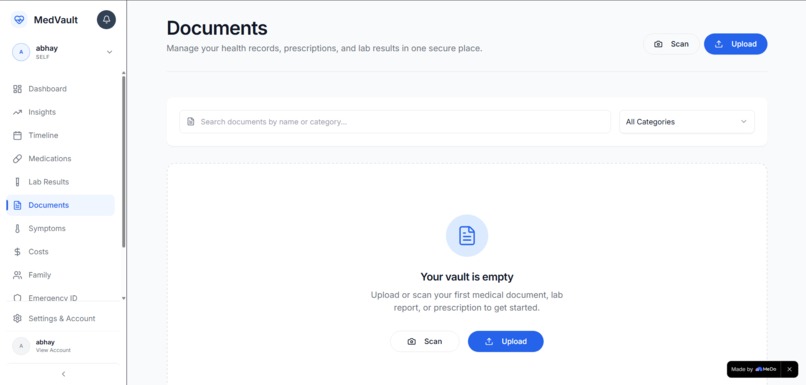Click the Medications pill icon

point(17,158)
